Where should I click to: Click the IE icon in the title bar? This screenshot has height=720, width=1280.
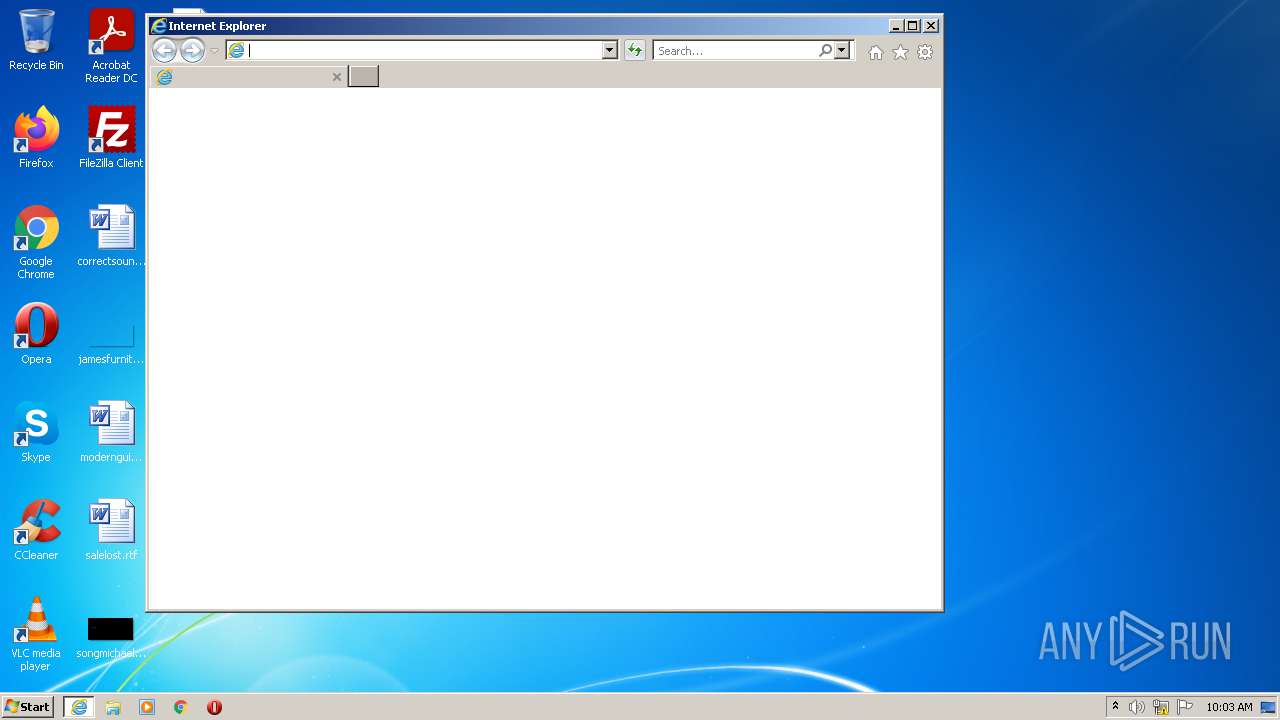[159, 26]
